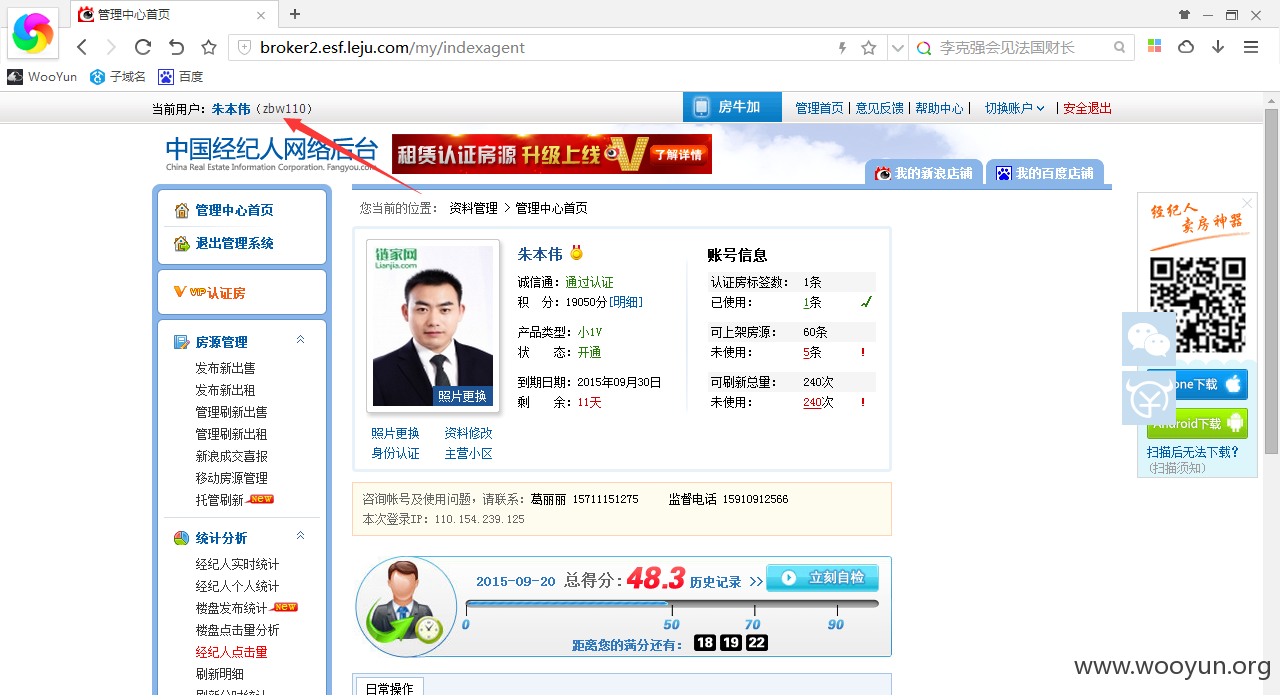Open the colorful apps grid icon
Image resolution: width=1280 pixels, height=695 pixels.
(x=1154, y=47)
